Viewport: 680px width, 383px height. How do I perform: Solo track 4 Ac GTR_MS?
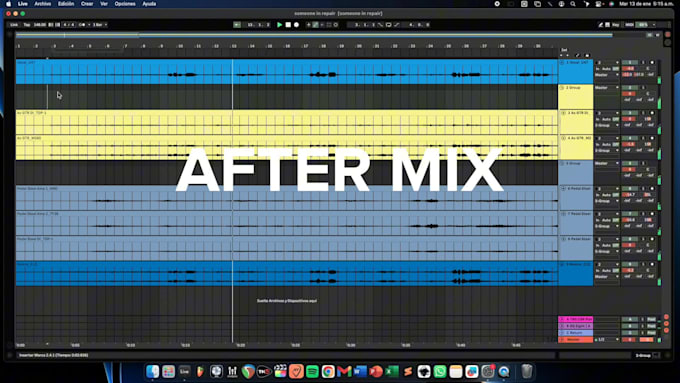643,138
